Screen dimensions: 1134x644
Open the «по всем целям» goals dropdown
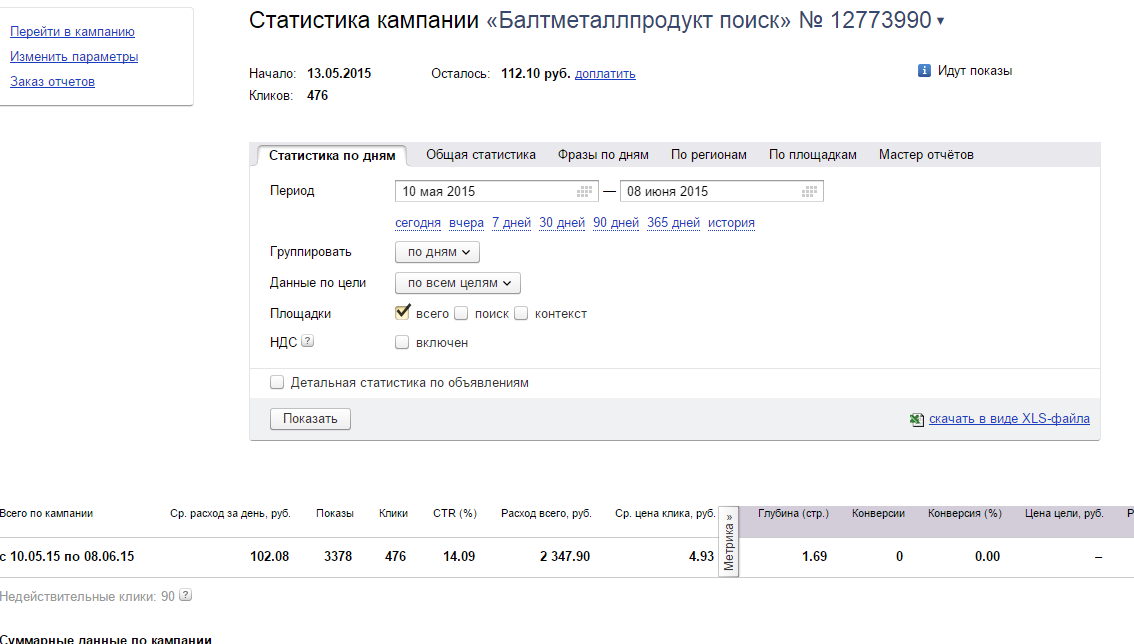click(x=457, y=283)
